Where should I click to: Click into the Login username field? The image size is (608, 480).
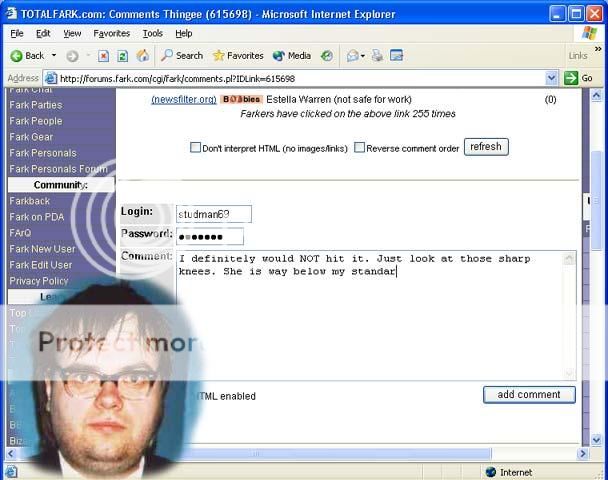coord(214,213)
